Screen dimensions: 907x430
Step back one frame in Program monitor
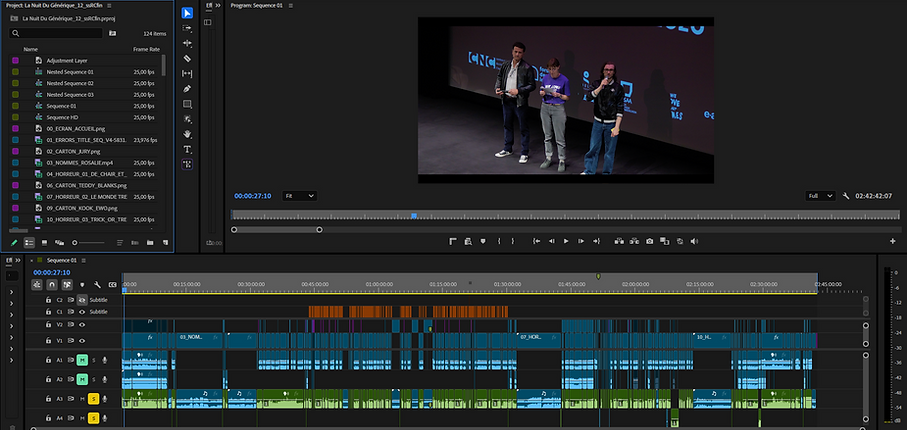coord(551,241)
